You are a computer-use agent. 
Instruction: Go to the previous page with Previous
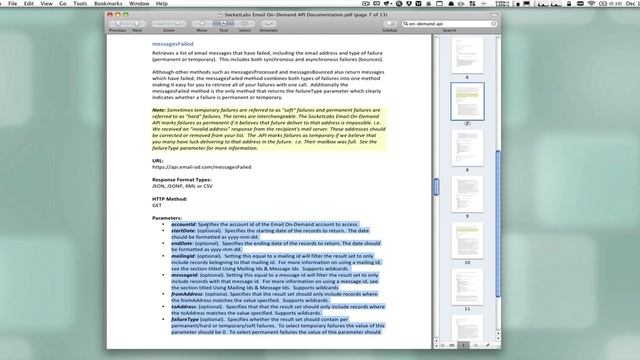(118, 24)
